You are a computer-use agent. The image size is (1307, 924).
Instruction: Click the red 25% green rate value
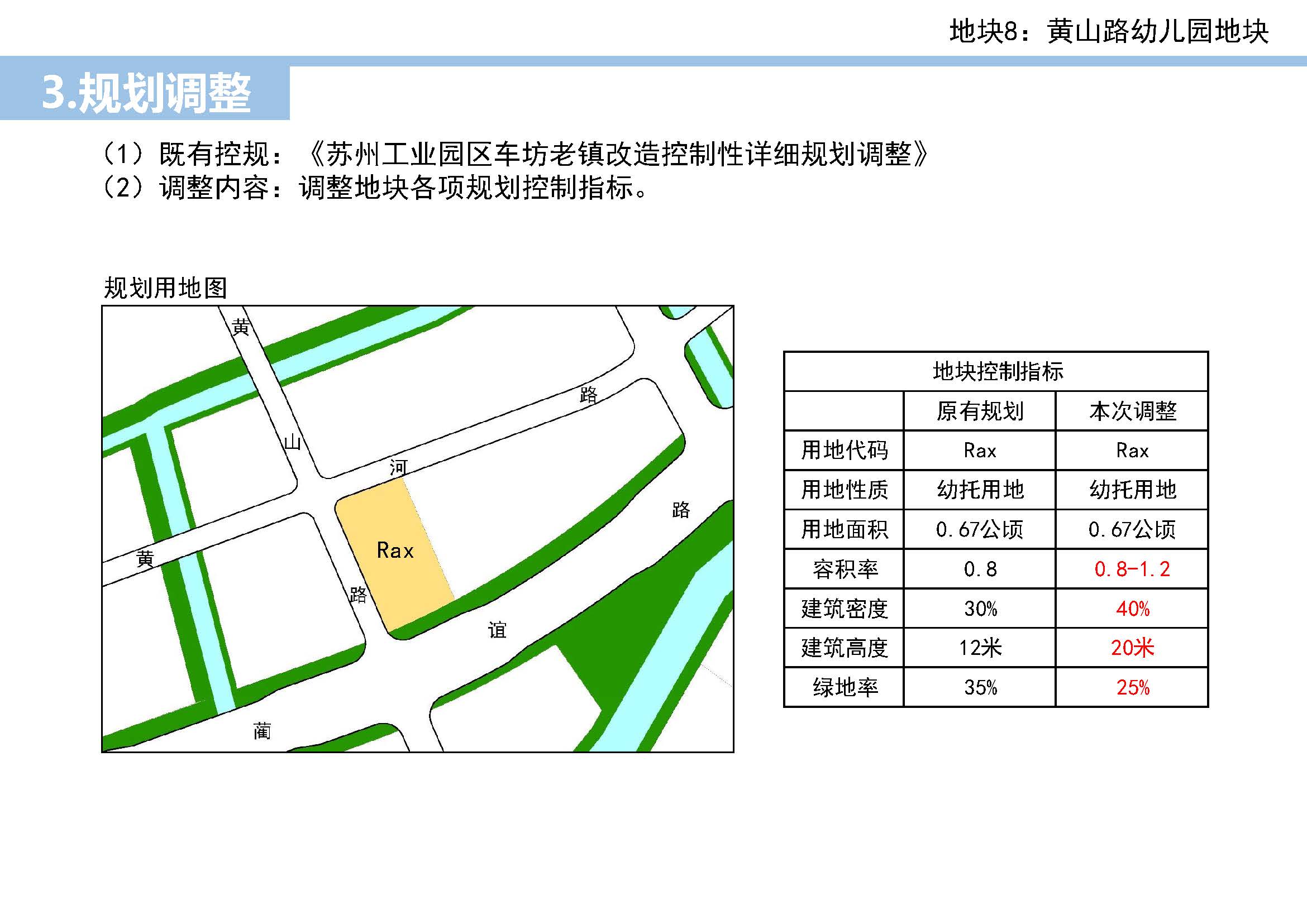point(1132,687)
